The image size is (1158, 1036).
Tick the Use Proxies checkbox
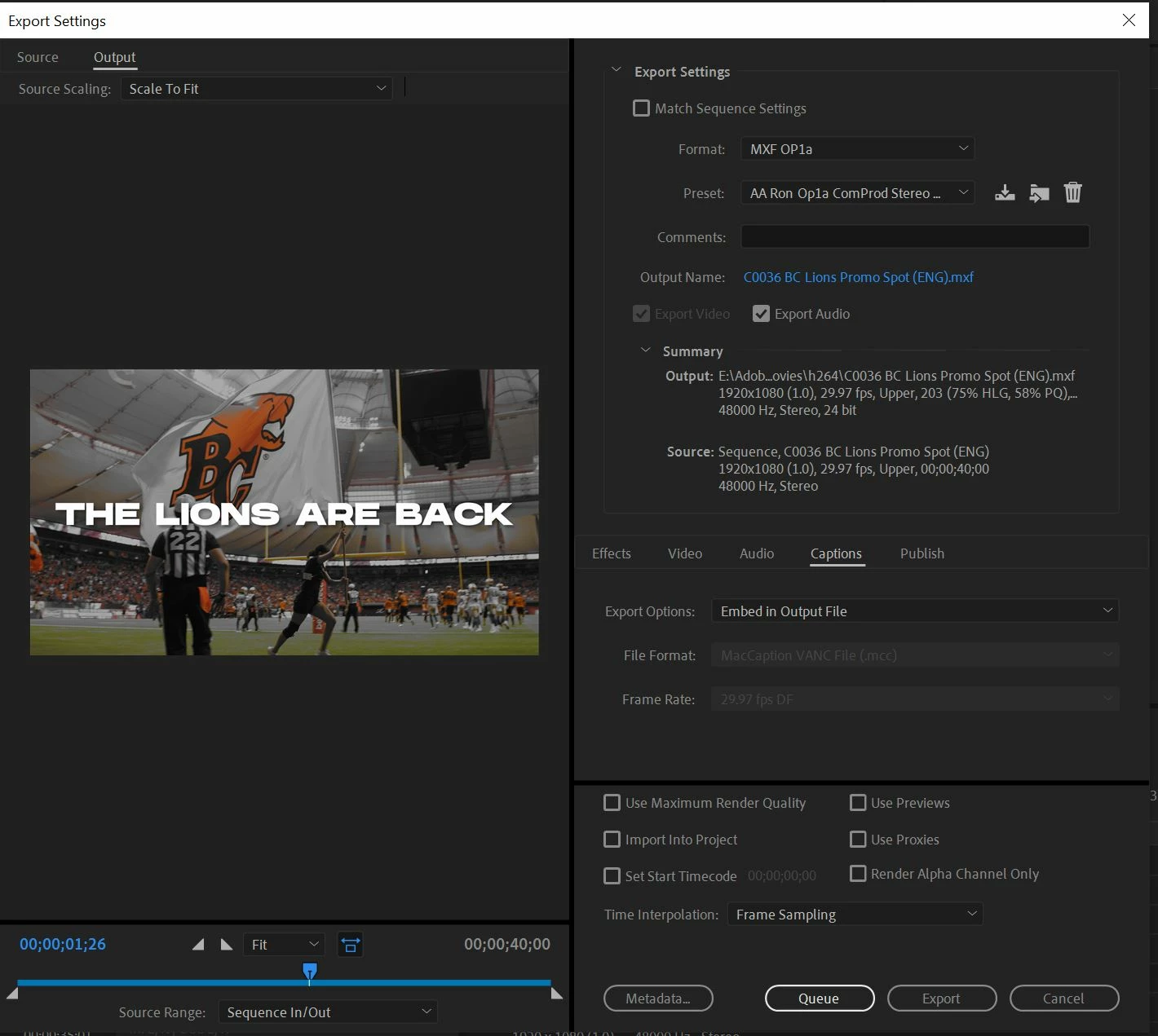[x=858, y=840]
